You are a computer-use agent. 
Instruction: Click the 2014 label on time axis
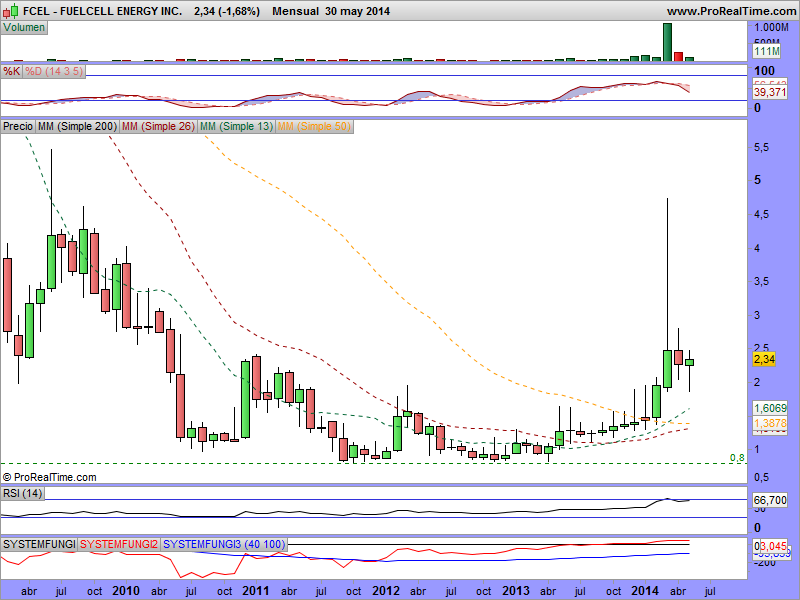645,591
